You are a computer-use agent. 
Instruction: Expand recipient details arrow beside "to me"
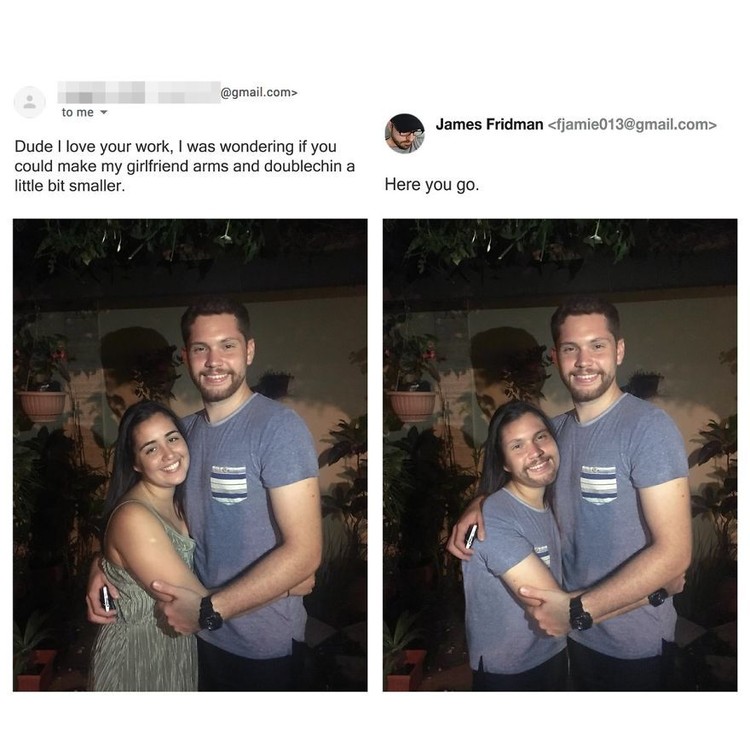(x=103, y=113)
